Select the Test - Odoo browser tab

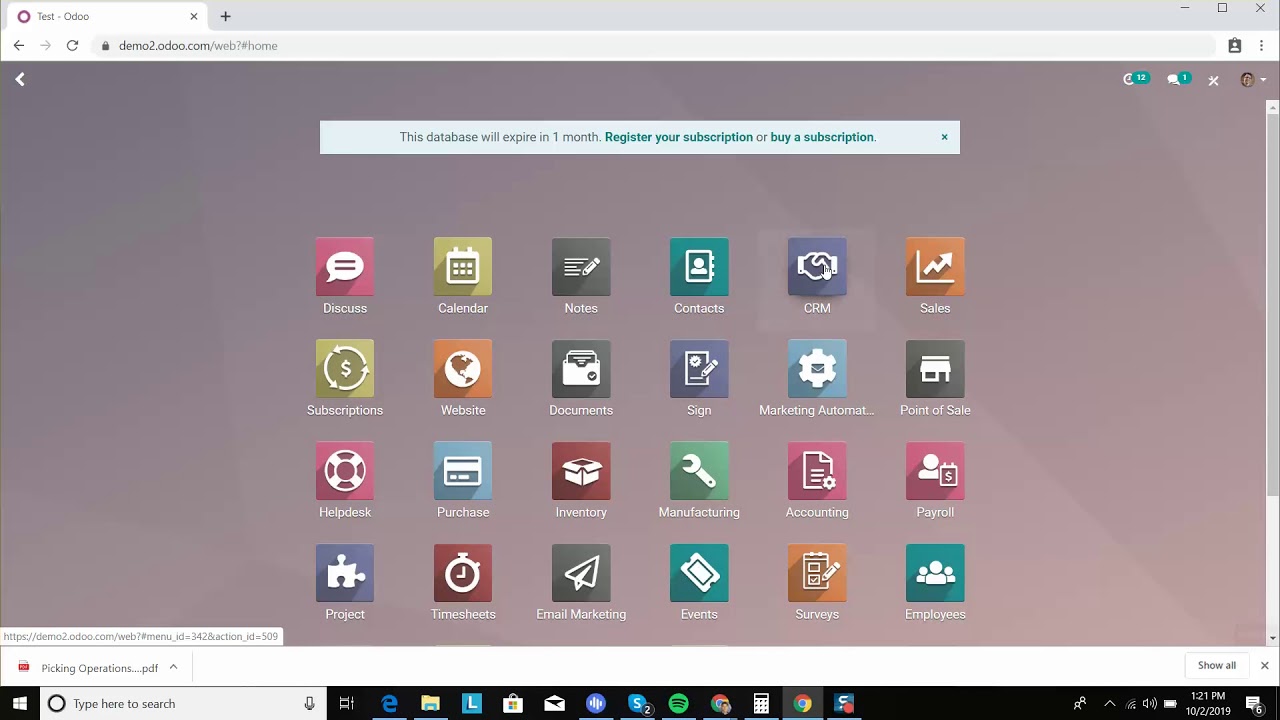coord(108,16)
